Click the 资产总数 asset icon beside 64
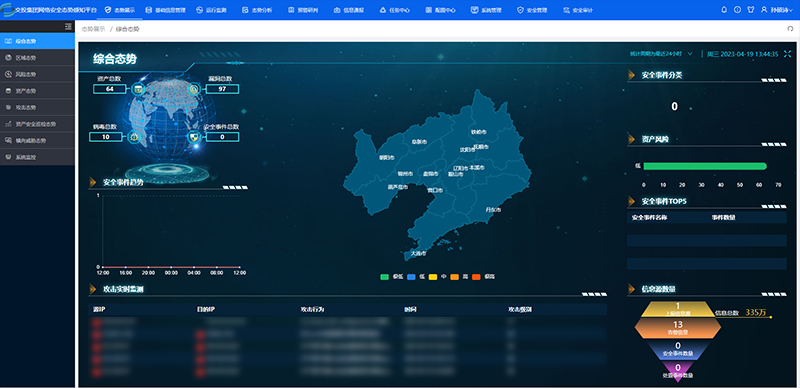The image size is (800, 388). tap(138, 89)
